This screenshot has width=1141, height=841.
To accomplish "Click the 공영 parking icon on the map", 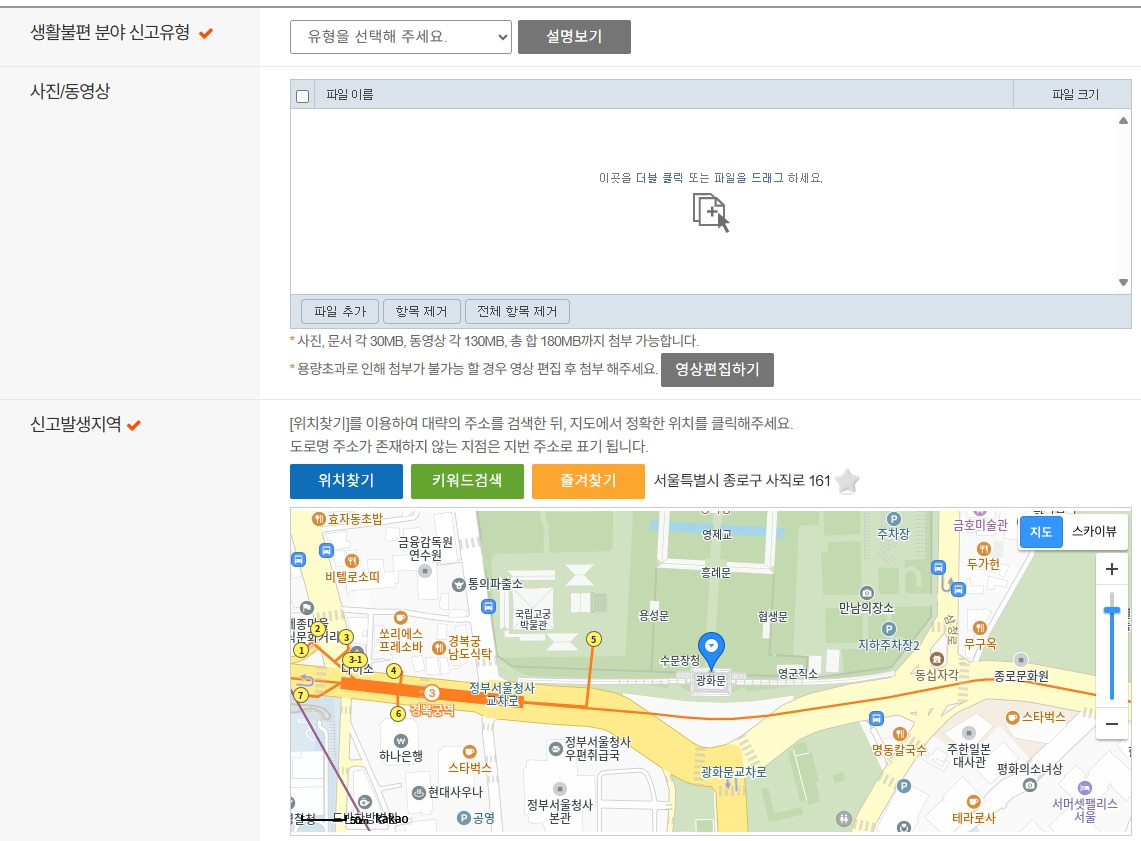I will point(464,818).
